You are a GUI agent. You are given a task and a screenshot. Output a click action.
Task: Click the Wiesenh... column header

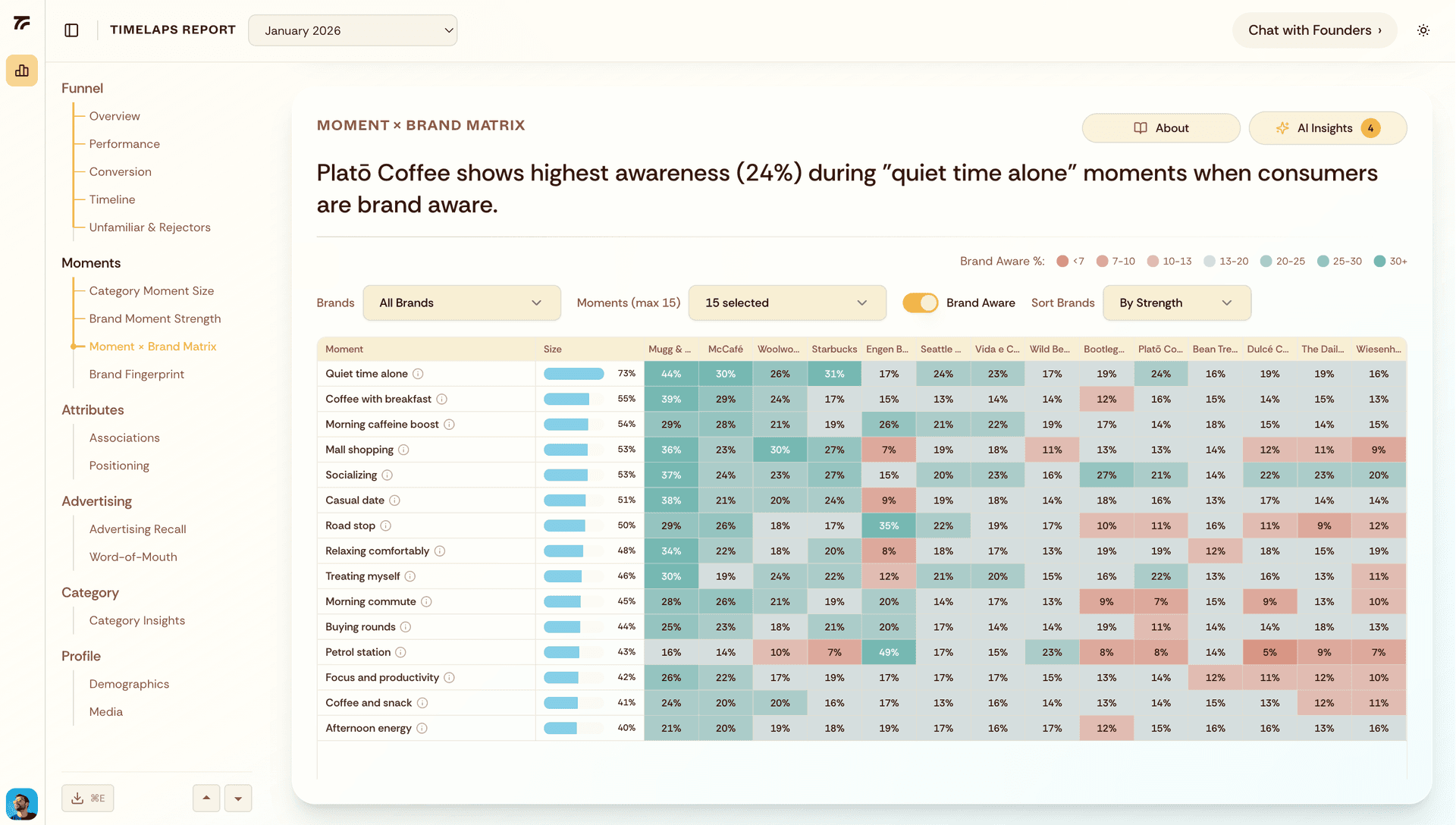(x=1379, y=349)
